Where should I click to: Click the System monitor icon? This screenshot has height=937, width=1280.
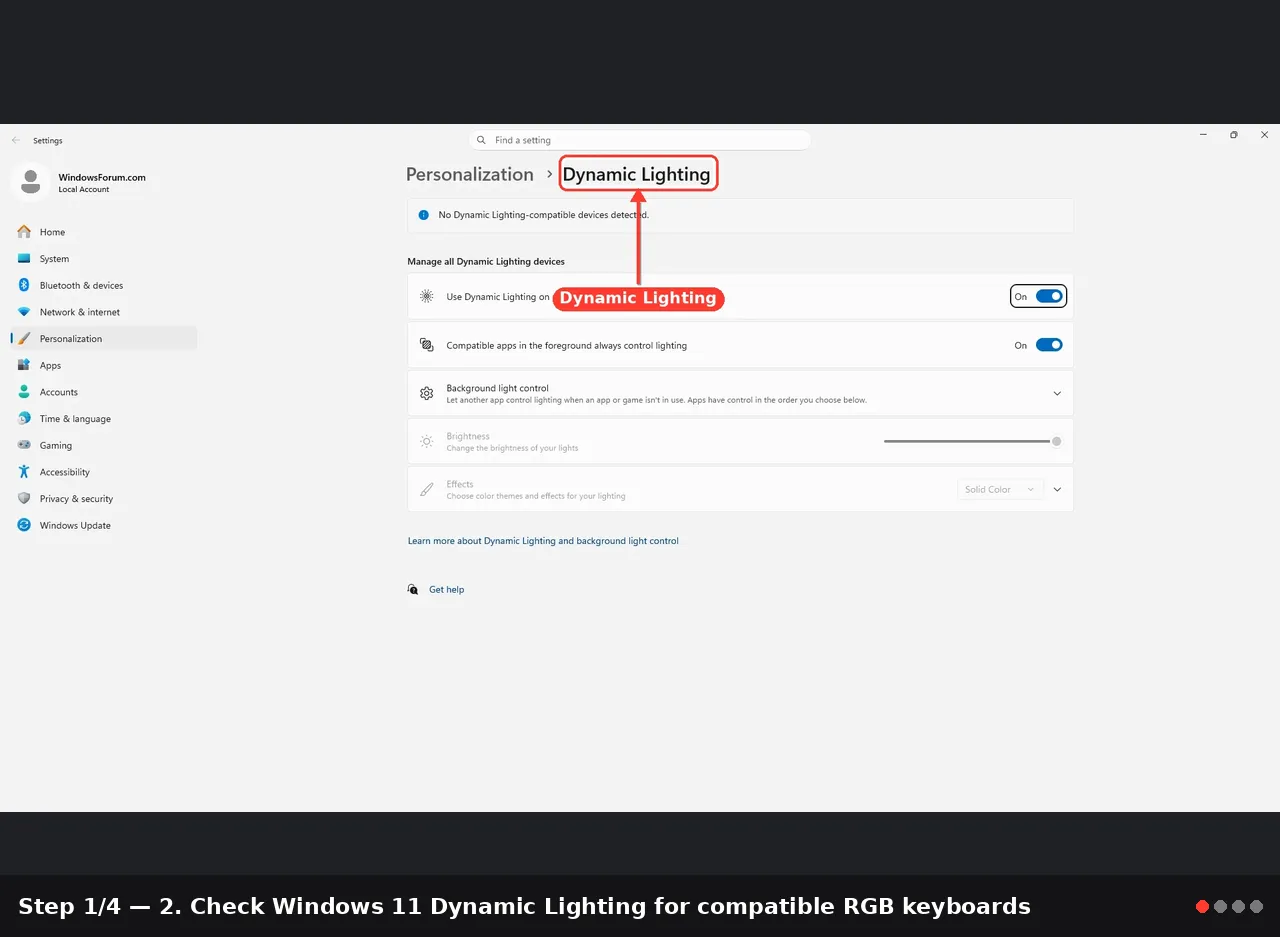(x=24, y=259)
